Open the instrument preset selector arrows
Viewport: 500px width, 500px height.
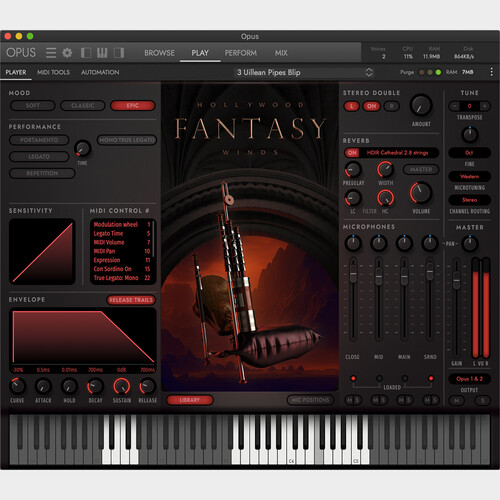[369, 72]
